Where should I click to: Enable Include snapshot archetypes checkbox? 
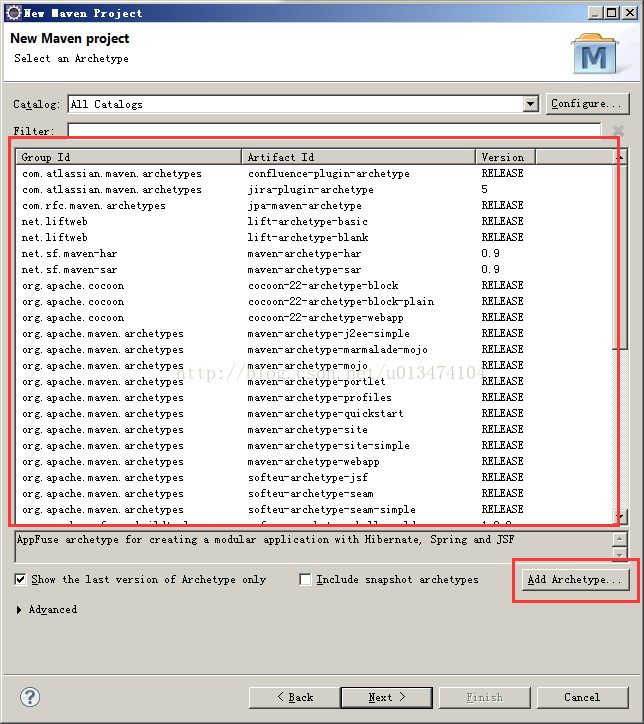click(x=305, y=579)
